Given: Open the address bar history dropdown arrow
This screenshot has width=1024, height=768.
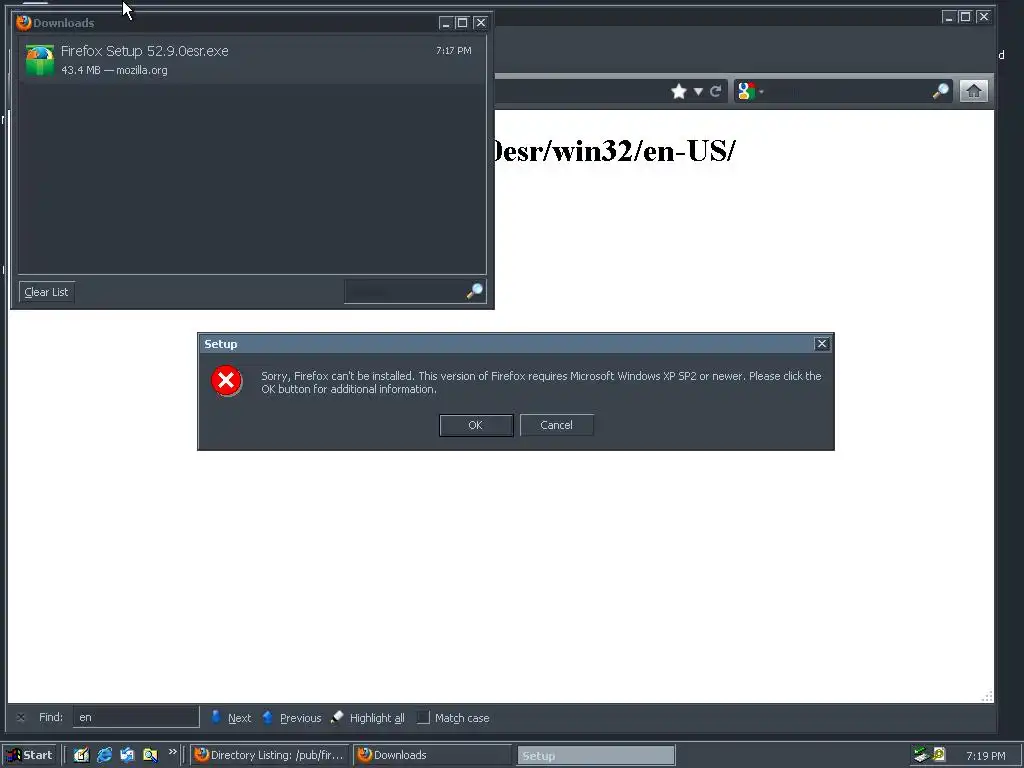Looking at the screenshot, I should [x=698, y=91].
